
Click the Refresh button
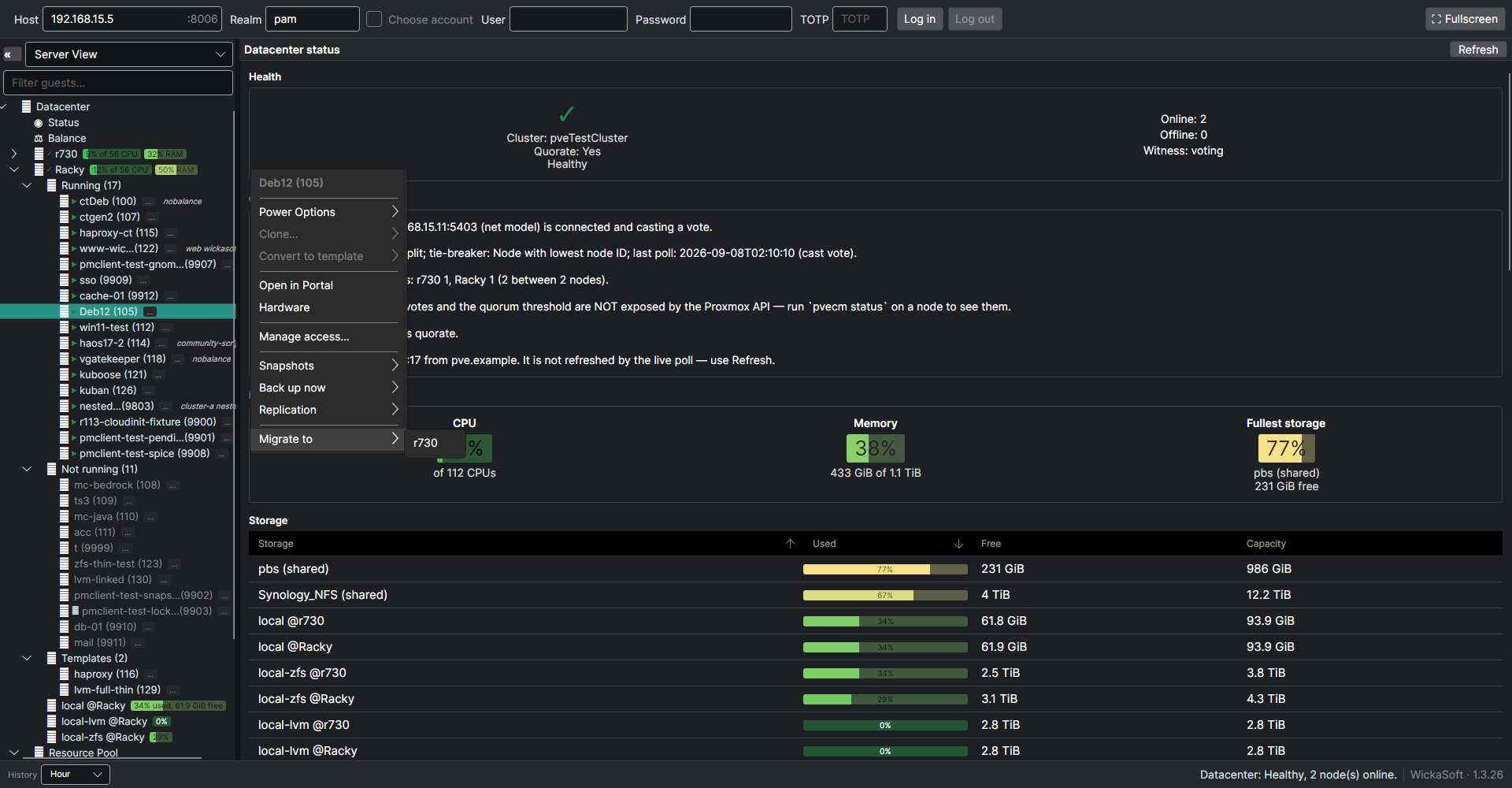[1478, 50]
